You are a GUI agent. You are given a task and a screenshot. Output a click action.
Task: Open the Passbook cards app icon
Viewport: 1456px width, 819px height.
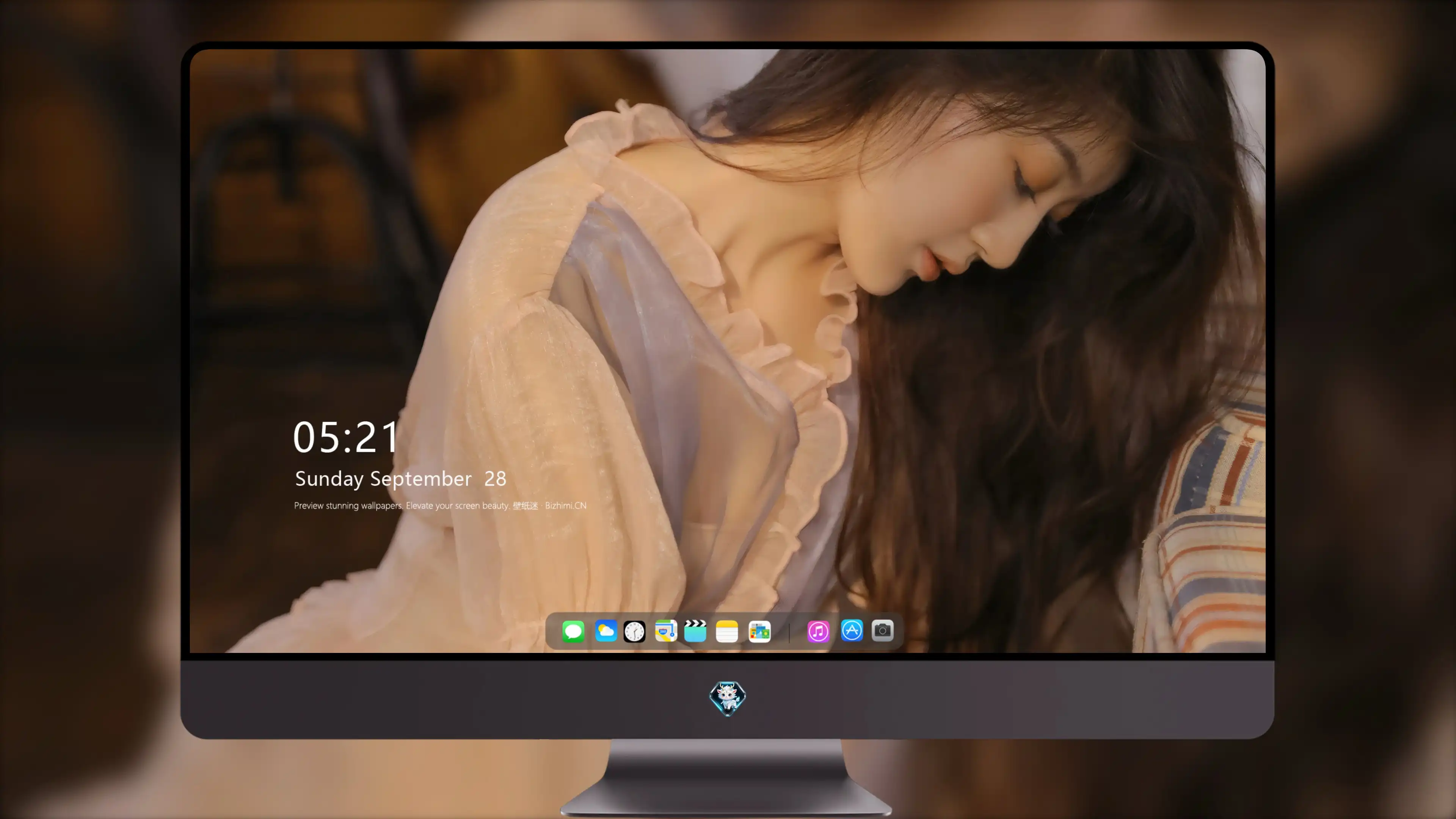coord(759,631)
